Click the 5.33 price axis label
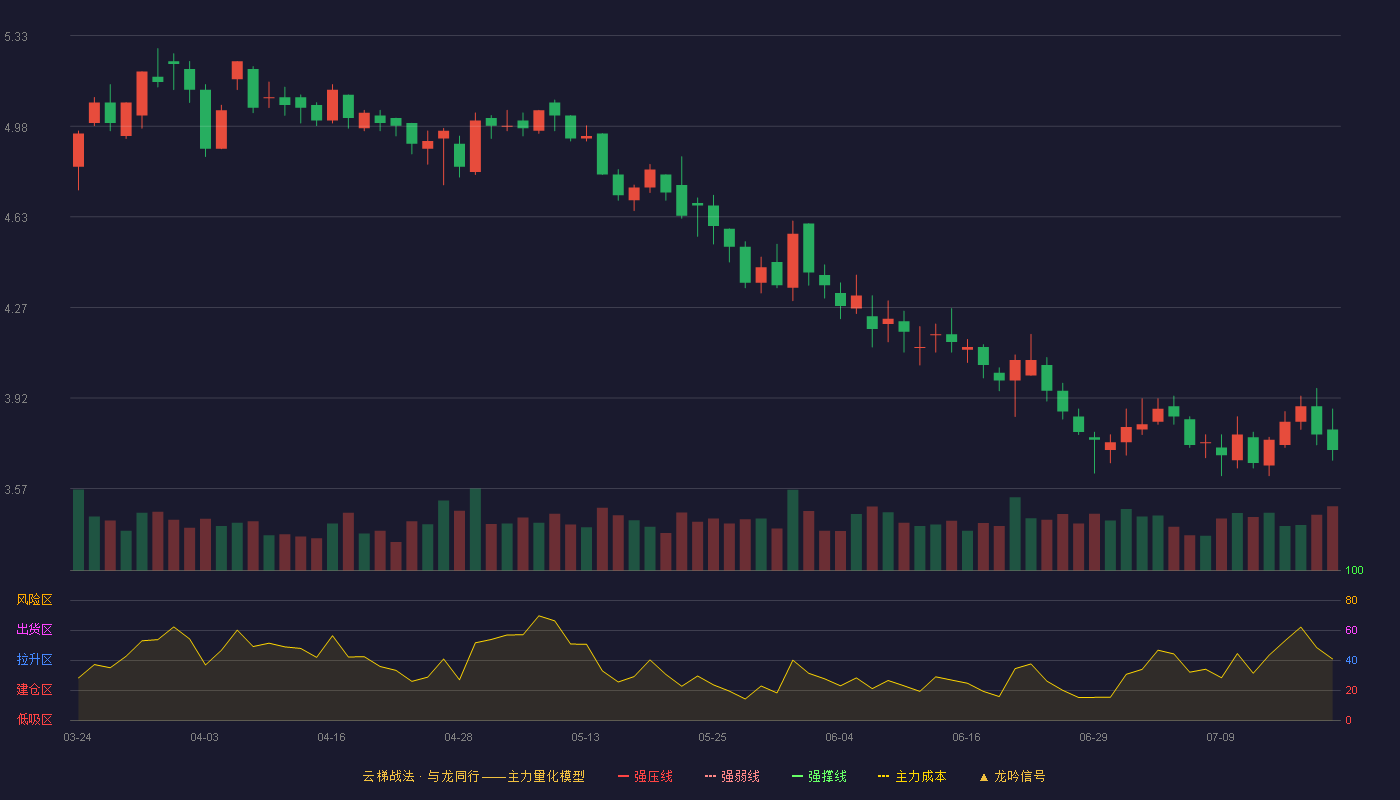The image size is (1400, 800). (16, 37)
